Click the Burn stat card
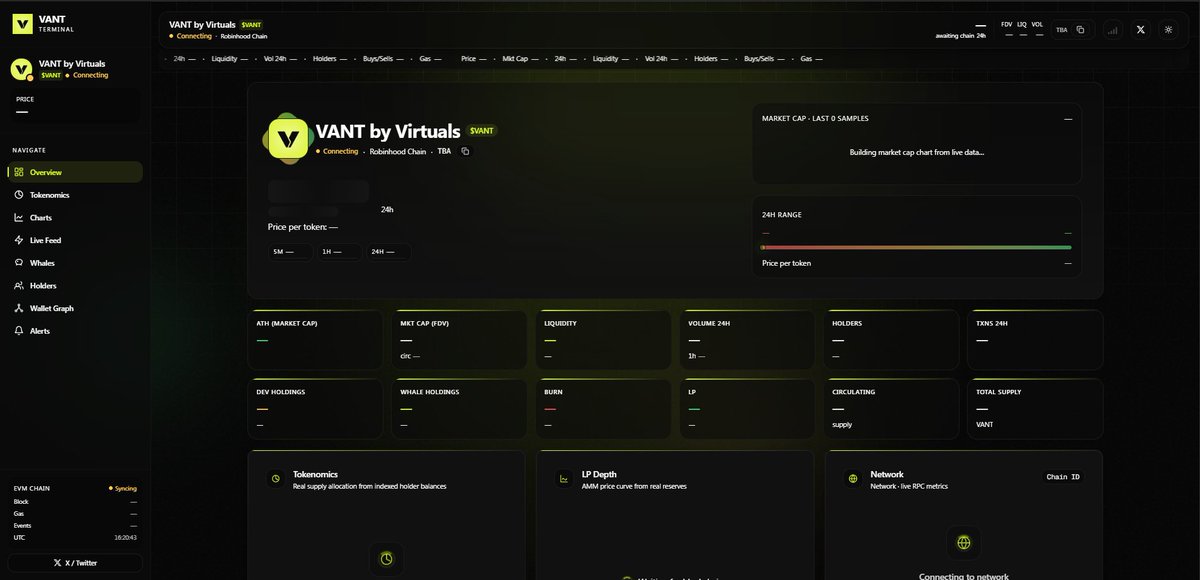The width and height of the screenshot is (1200, 580). (603, 408)
